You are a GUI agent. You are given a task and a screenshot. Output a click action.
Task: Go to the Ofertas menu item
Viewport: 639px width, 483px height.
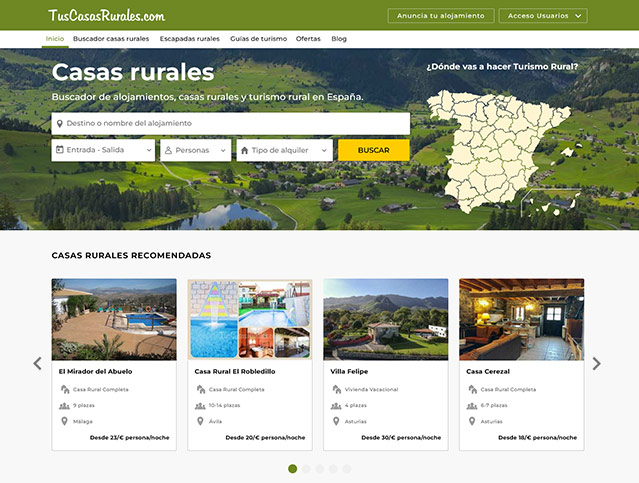(x=308, y=39)
